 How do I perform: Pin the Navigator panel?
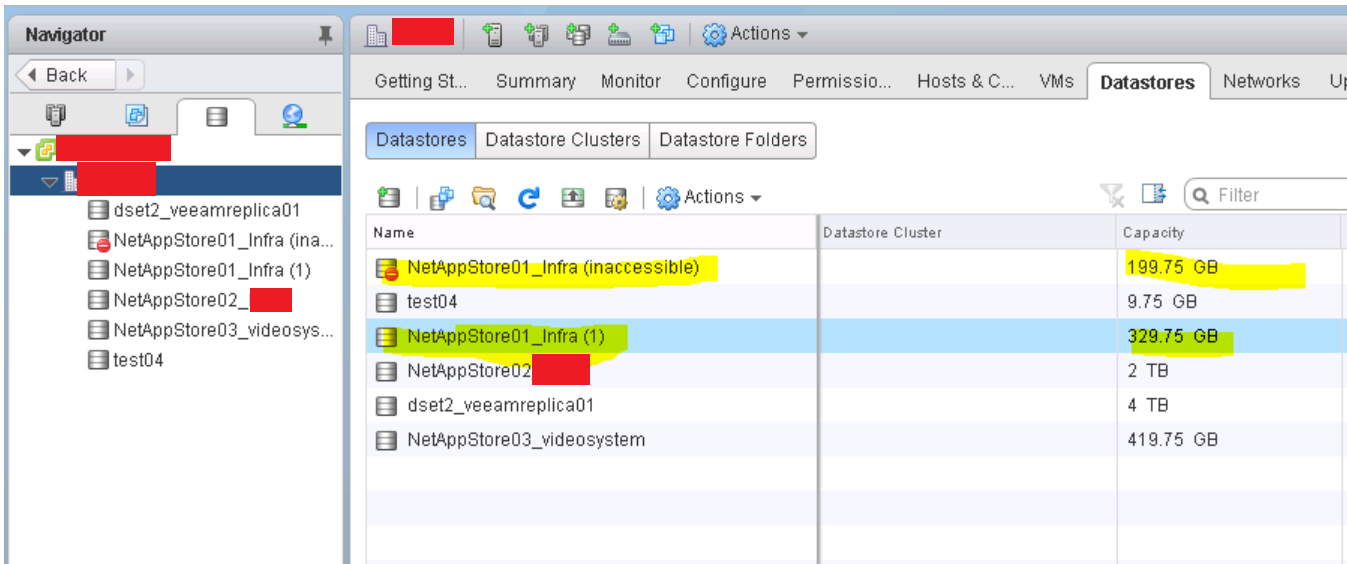(x=325, y=35)
